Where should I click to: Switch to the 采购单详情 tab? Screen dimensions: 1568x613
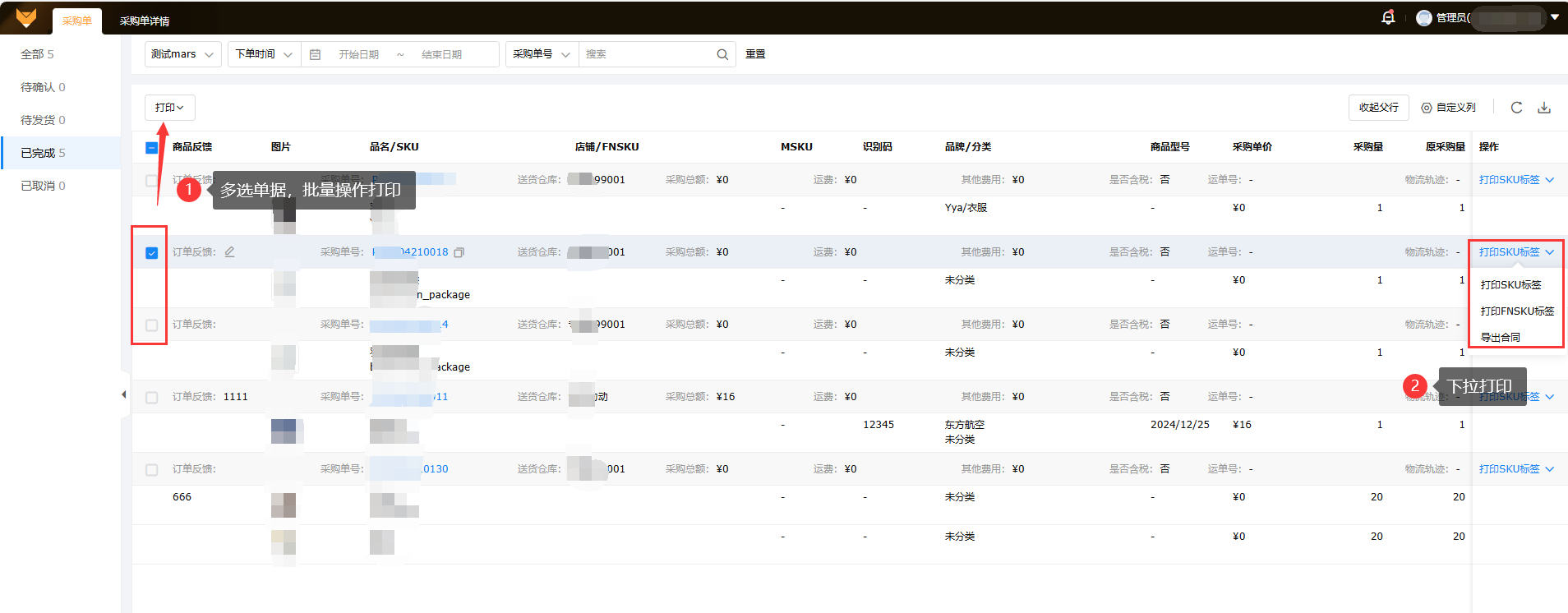[x=145, y=21]
